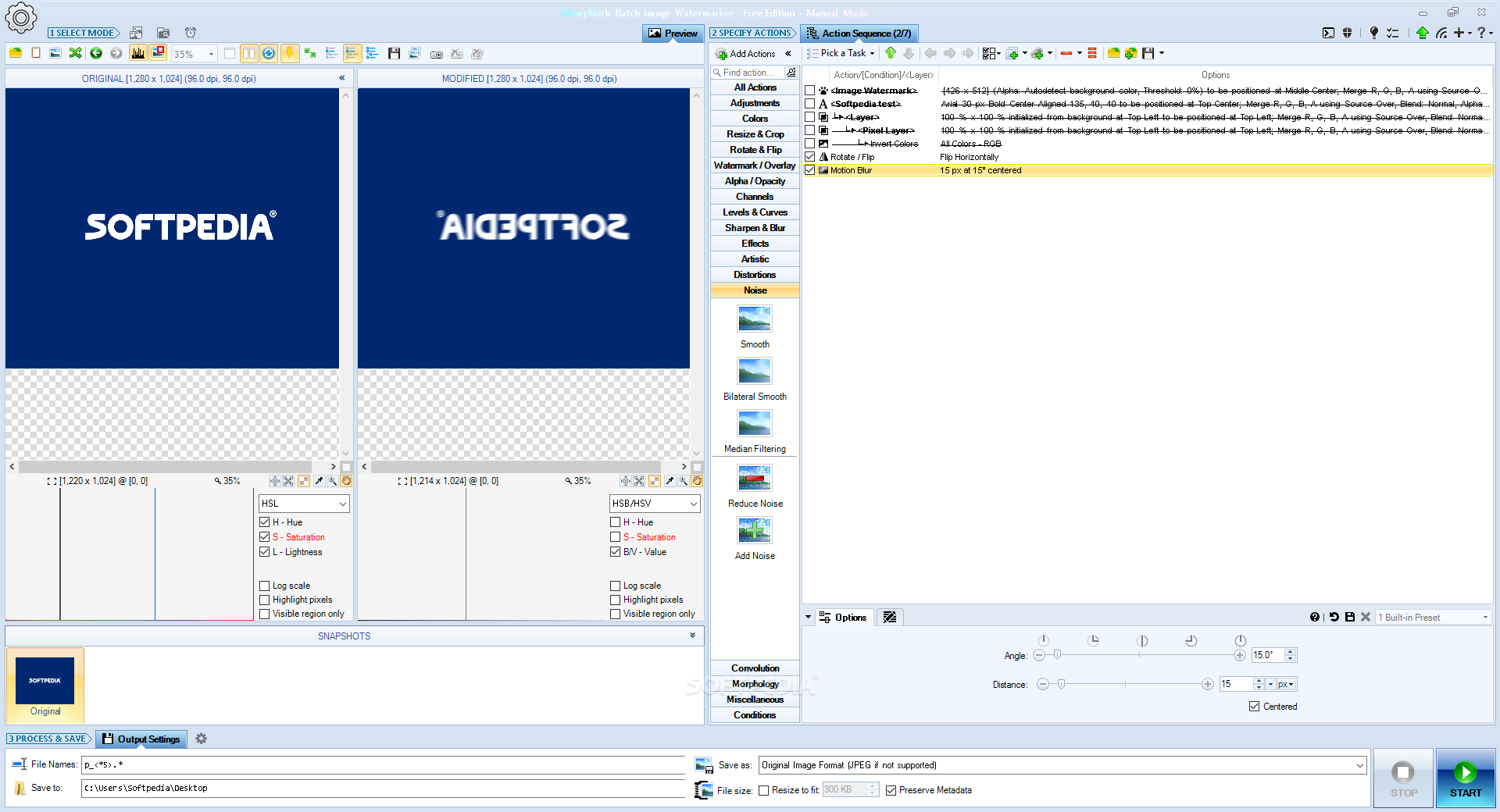Add the Smooth noise action
This screenshot has height=812, width=1500.
pos(755,326)
